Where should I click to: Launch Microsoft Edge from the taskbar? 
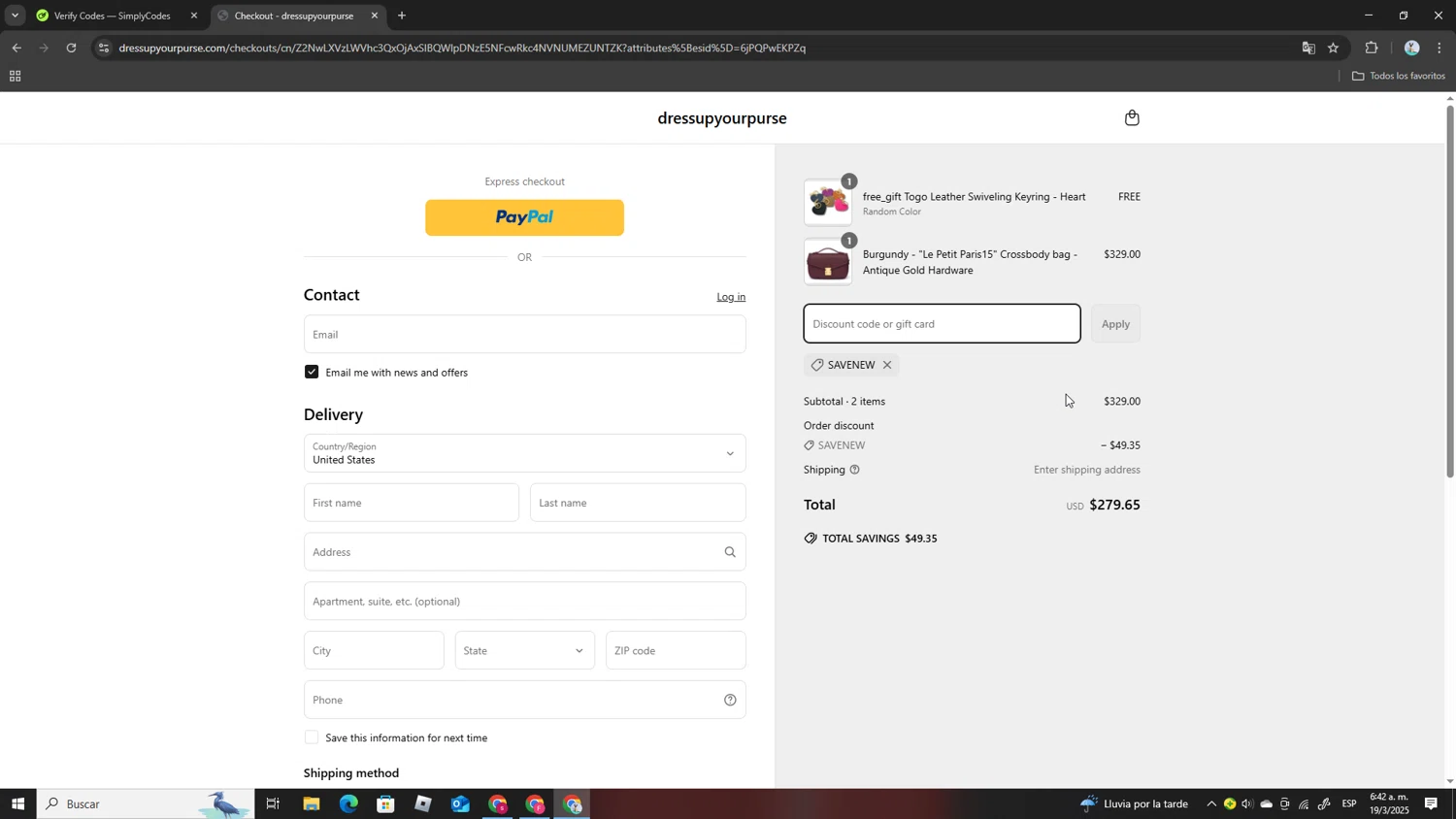tap(348, 804)
